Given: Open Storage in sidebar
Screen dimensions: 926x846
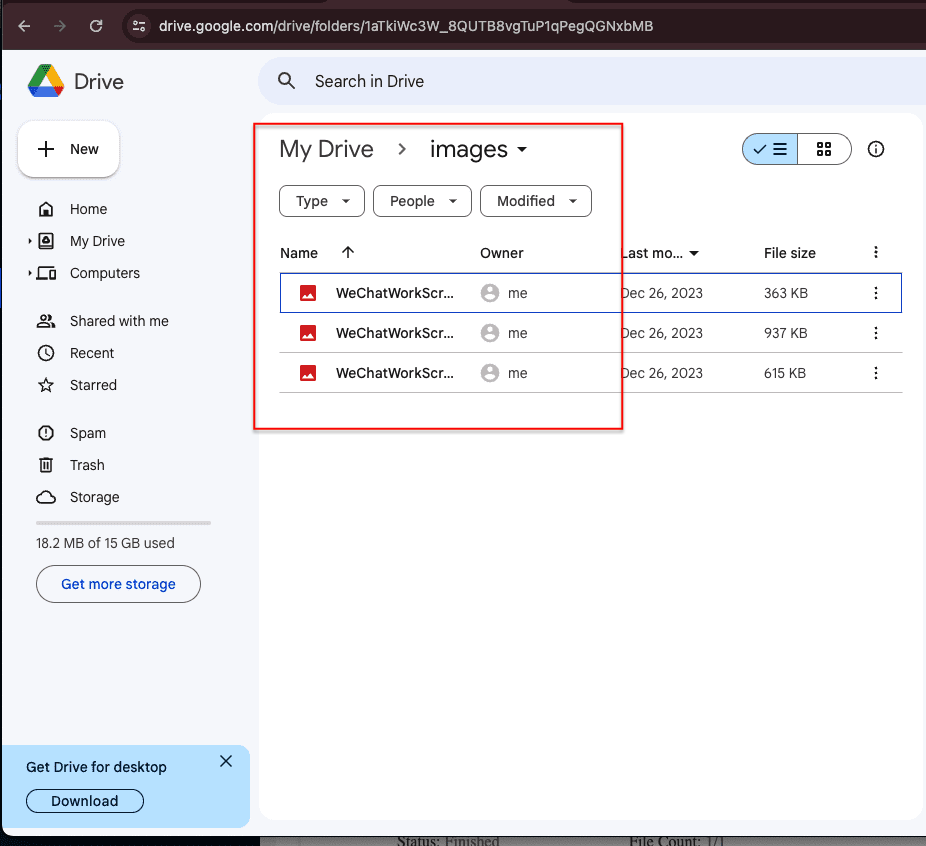Looking at the screenshot, I should 94,497.
